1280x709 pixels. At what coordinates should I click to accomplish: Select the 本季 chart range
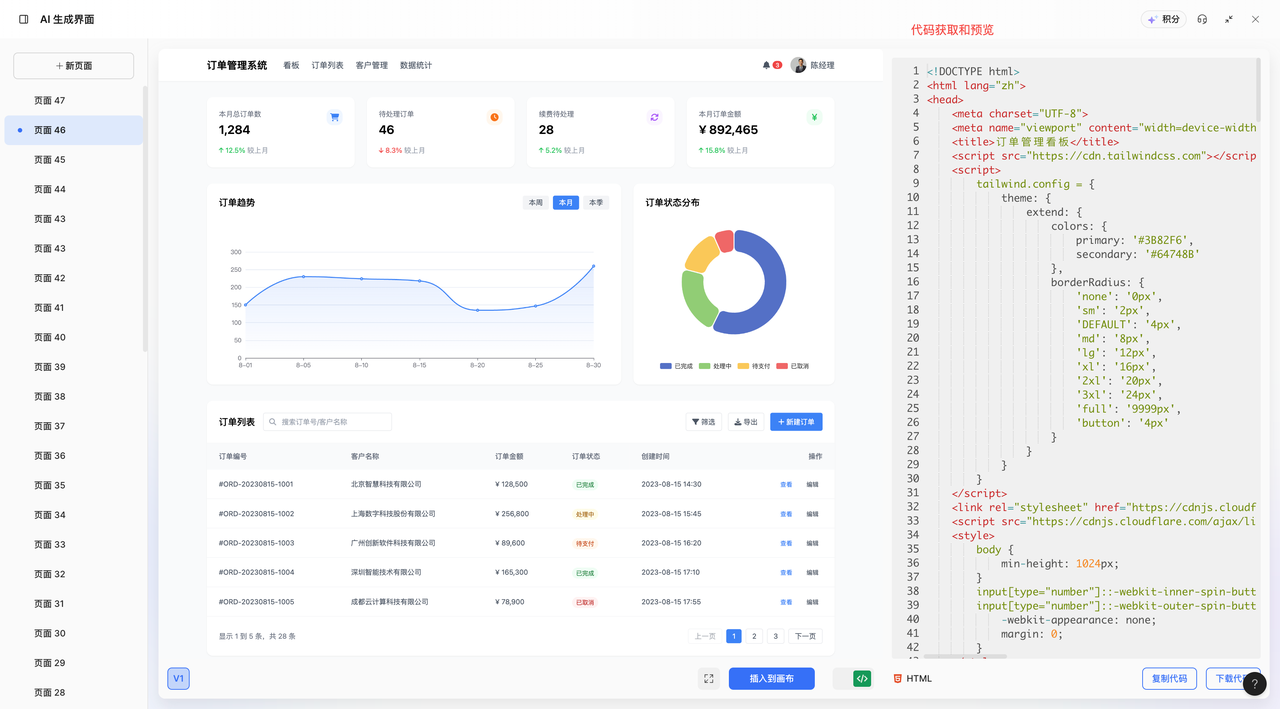pos(596,202)
